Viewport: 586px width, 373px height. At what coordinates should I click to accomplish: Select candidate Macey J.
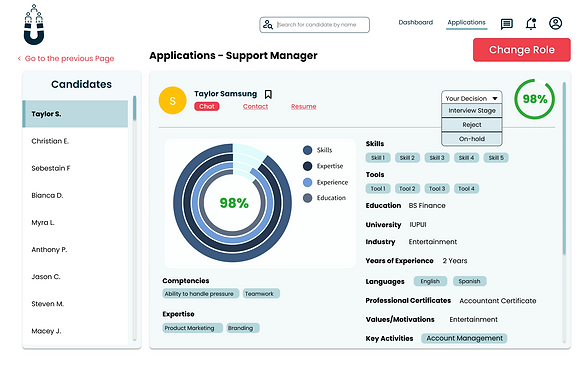(75, 331)
